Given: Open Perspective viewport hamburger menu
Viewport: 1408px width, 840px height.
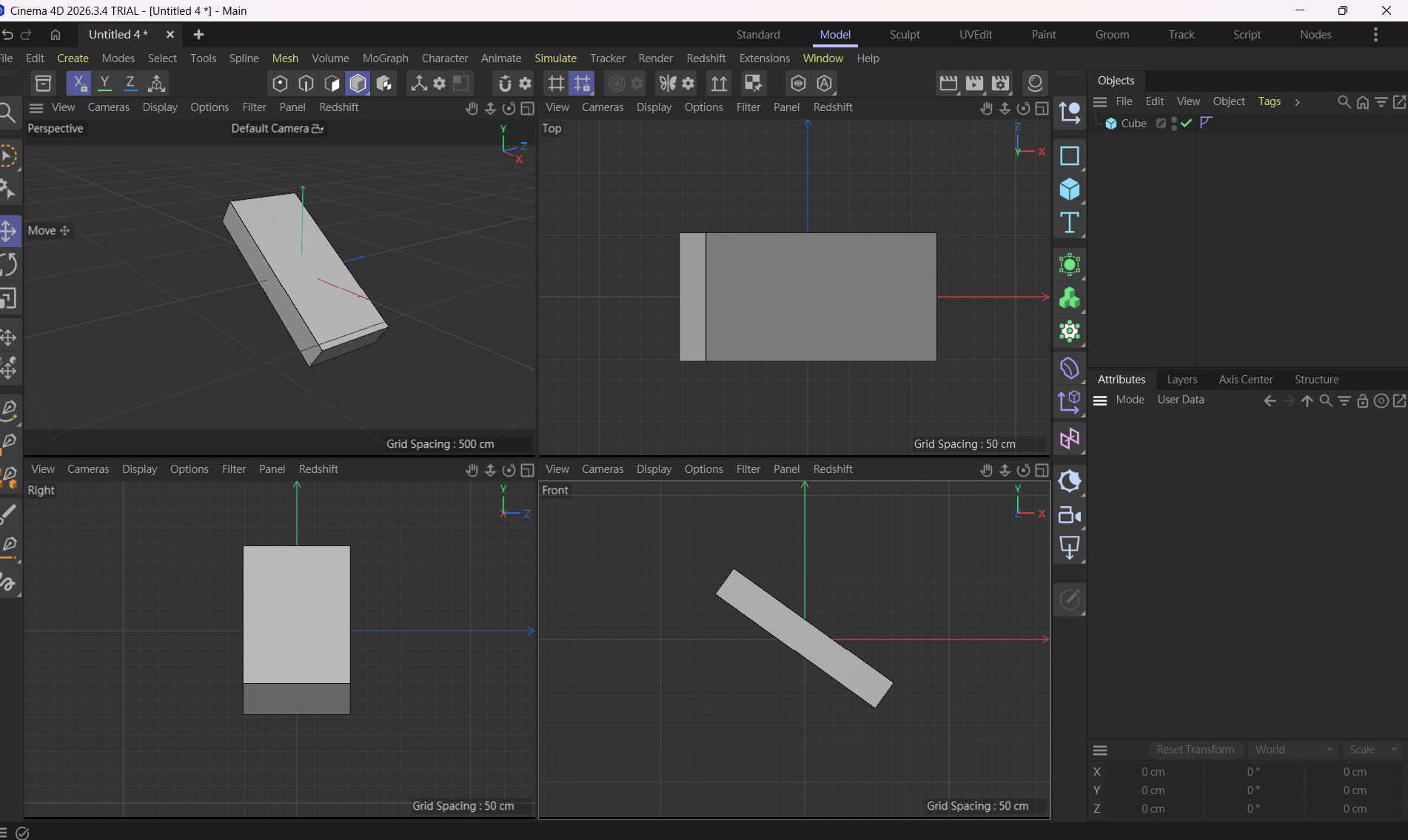Looking at the screenshot, I should point(36,108).
